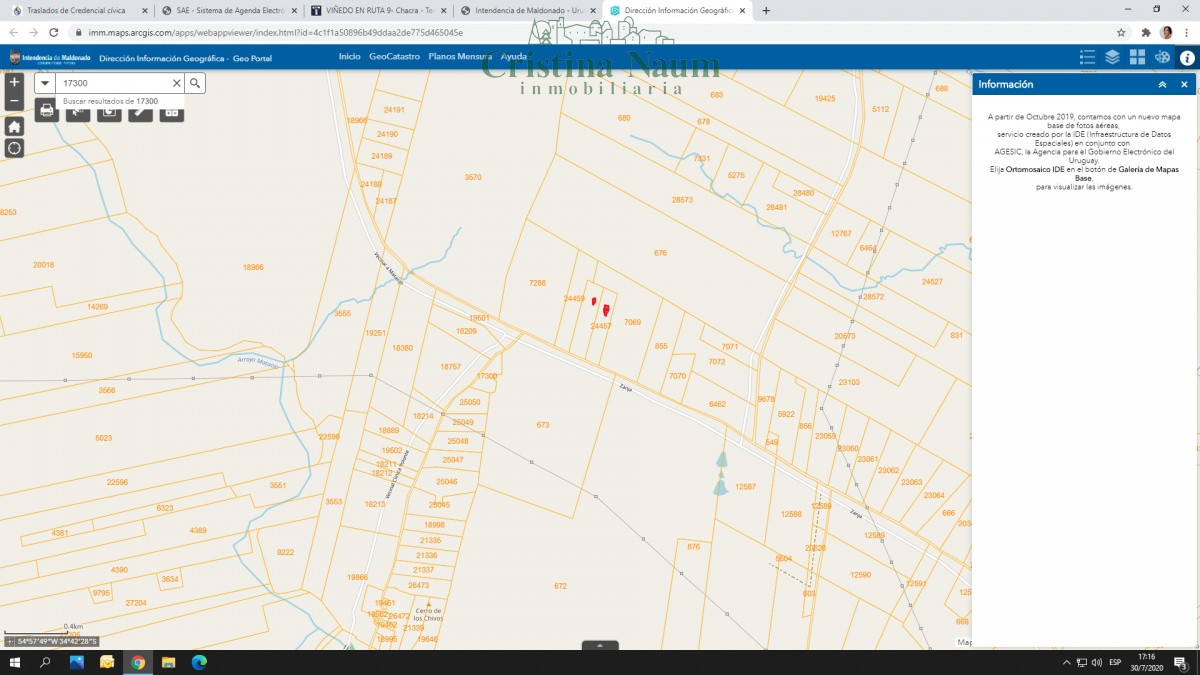Screen dimensions: 1200x675
Task: Open the Ayuda menu link
Action: (x=513, y=57)
